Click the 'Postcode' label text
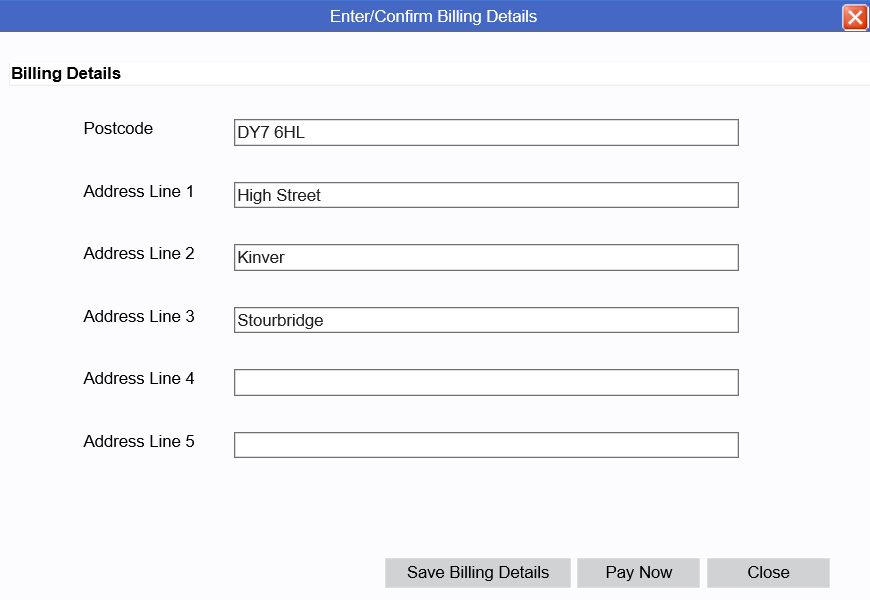Screen dimensions: 870x600 pyautogui.click(x=118, y=128)
